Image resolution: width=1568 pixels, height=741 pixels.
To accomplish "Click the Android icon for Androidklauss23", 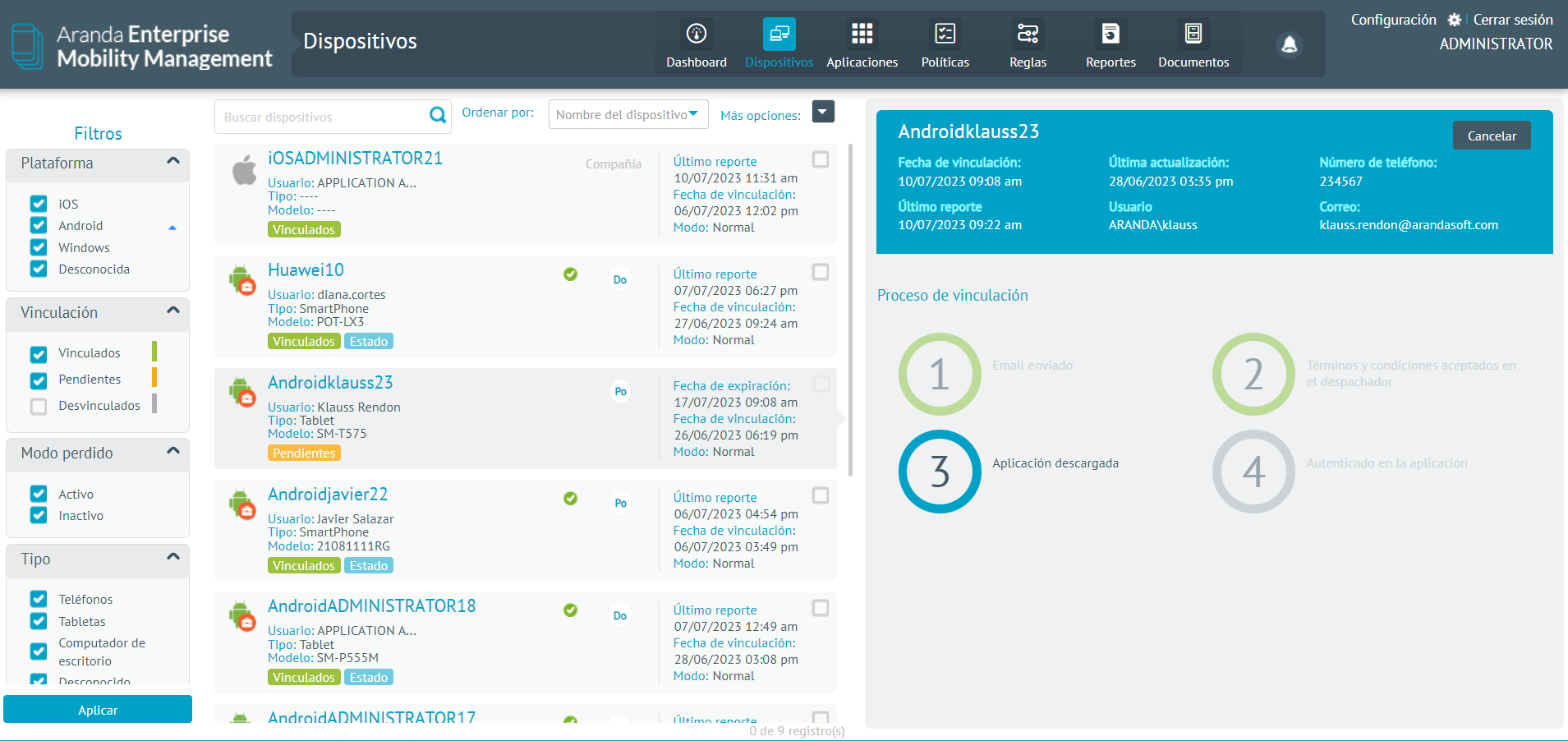I will 241,392.
